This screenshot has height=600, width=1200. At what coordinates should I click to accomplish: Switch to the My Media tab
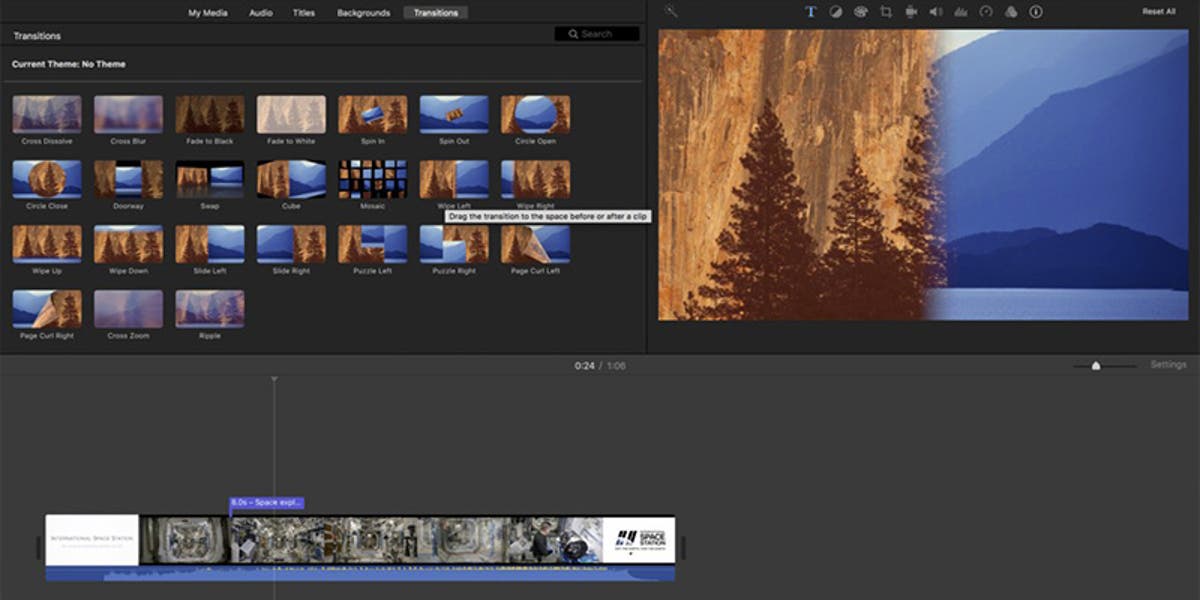208,13
